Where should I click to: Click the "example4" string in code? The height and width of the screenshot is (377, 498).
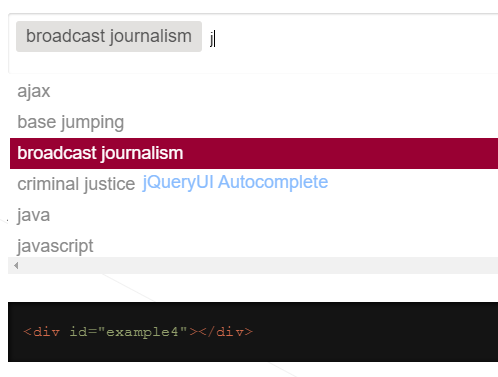[x=143, y=332]
